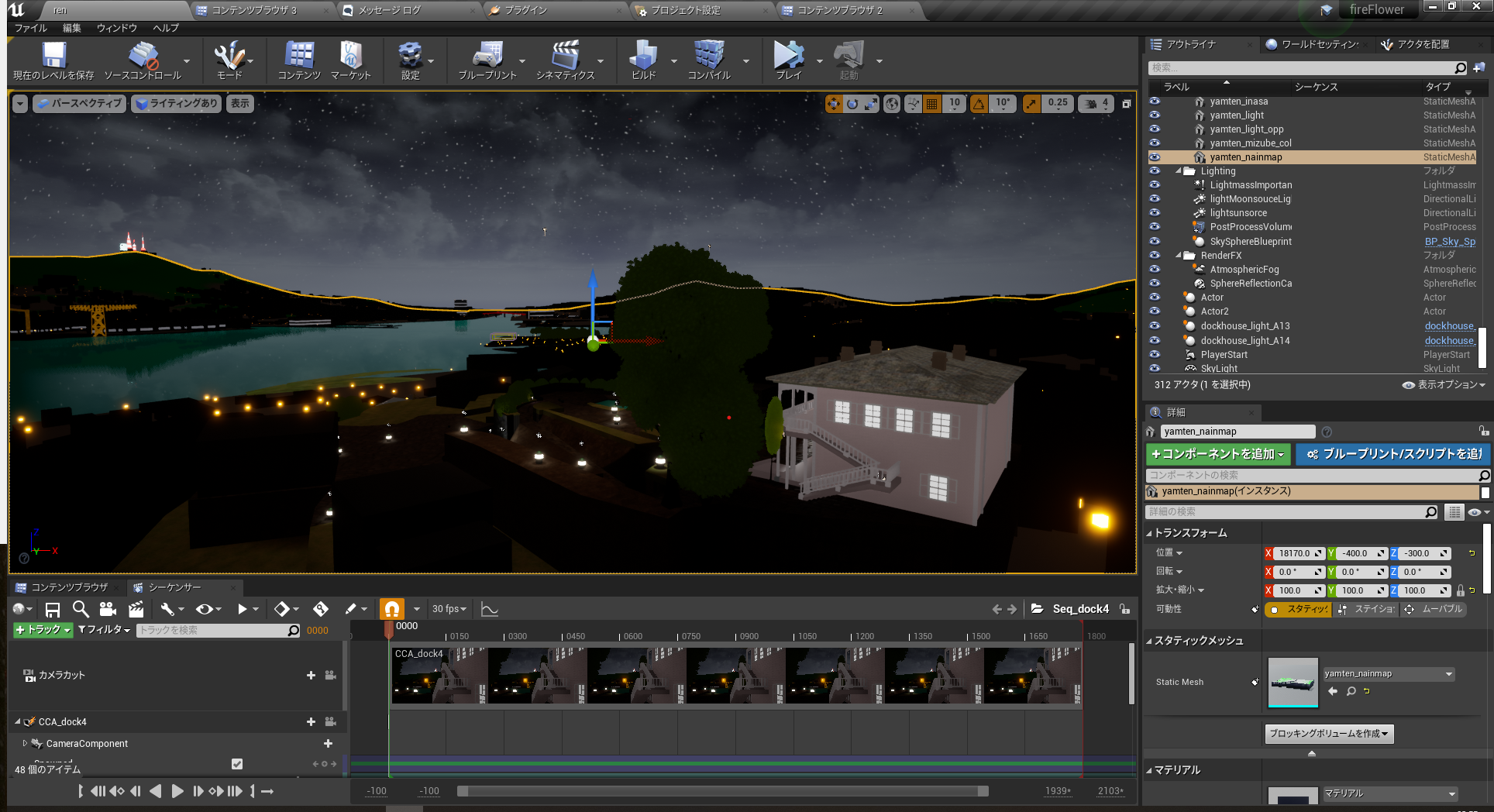1494x812 pixels.
Task: Click Create Blocking Volume button
Action: click(x=1329, y=734)
